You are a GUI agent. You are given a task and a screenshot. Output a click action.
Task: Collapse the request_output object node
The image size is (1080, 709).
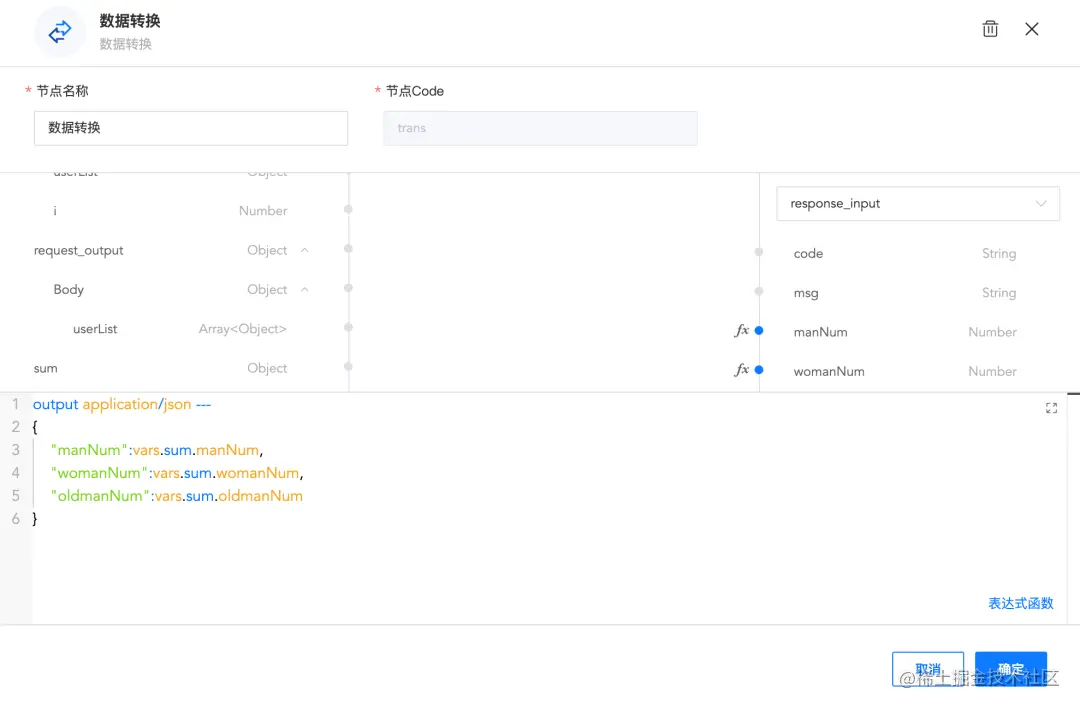coord(304,250)
